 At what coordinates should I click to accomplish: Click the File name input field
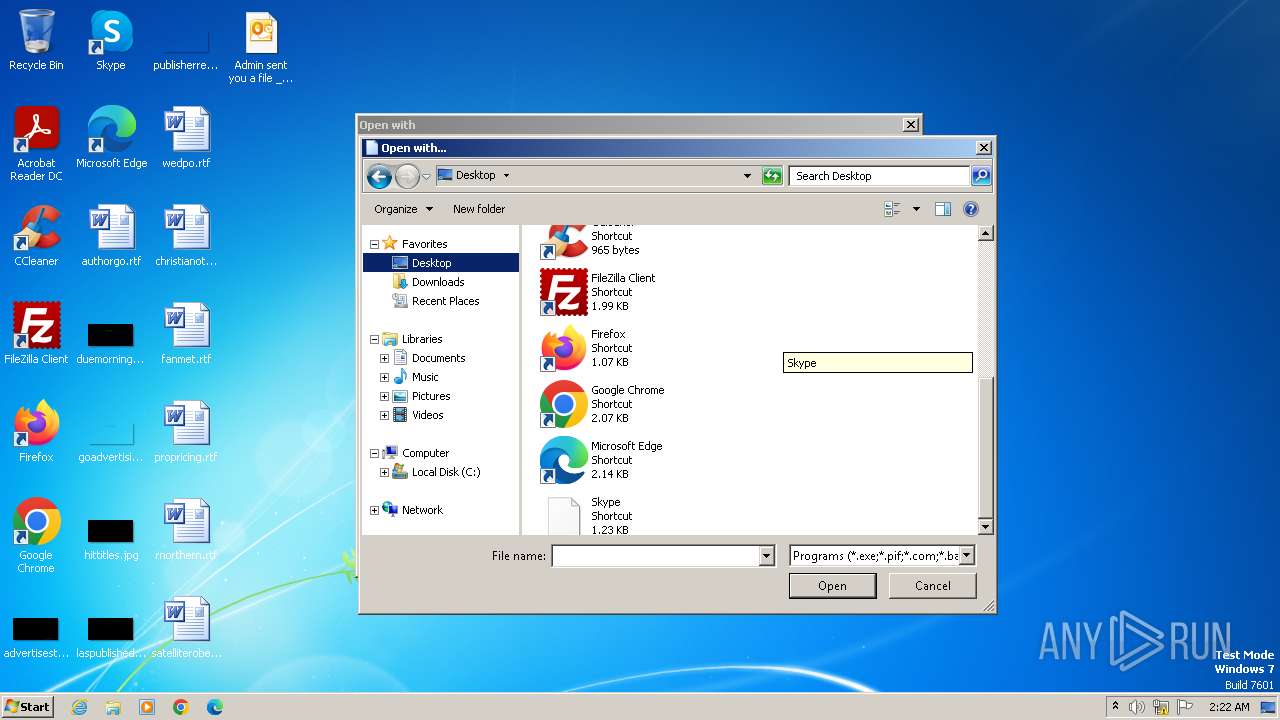[656, 556]
